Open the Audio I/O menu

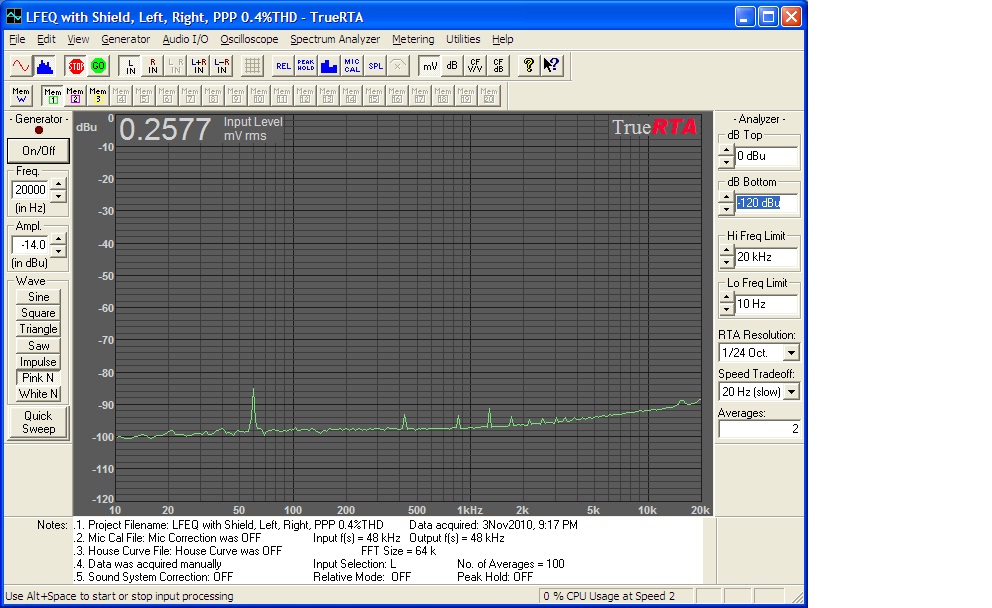[185, 39]
